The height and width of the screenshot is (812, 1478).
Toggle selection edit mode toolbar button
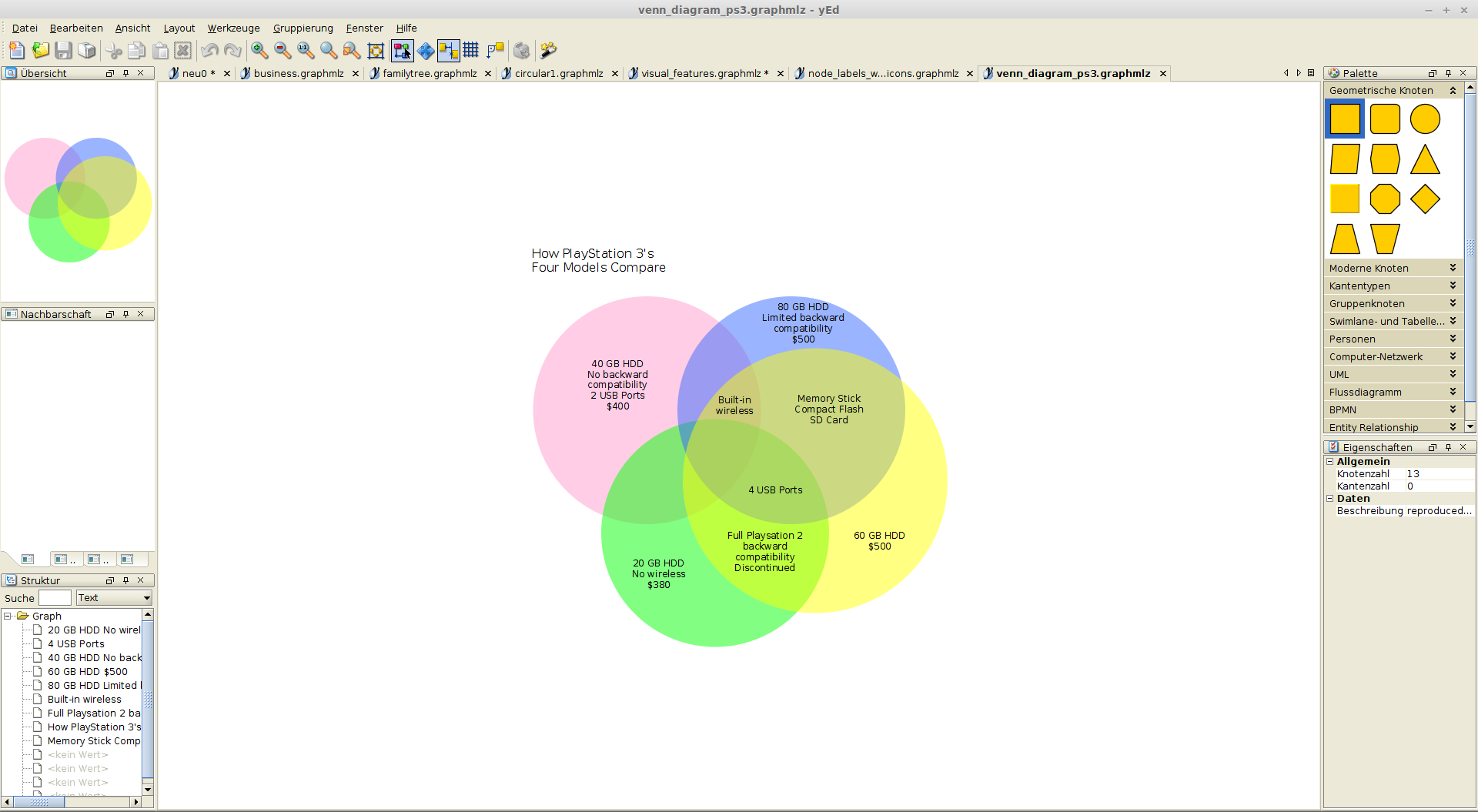point(403,51)
